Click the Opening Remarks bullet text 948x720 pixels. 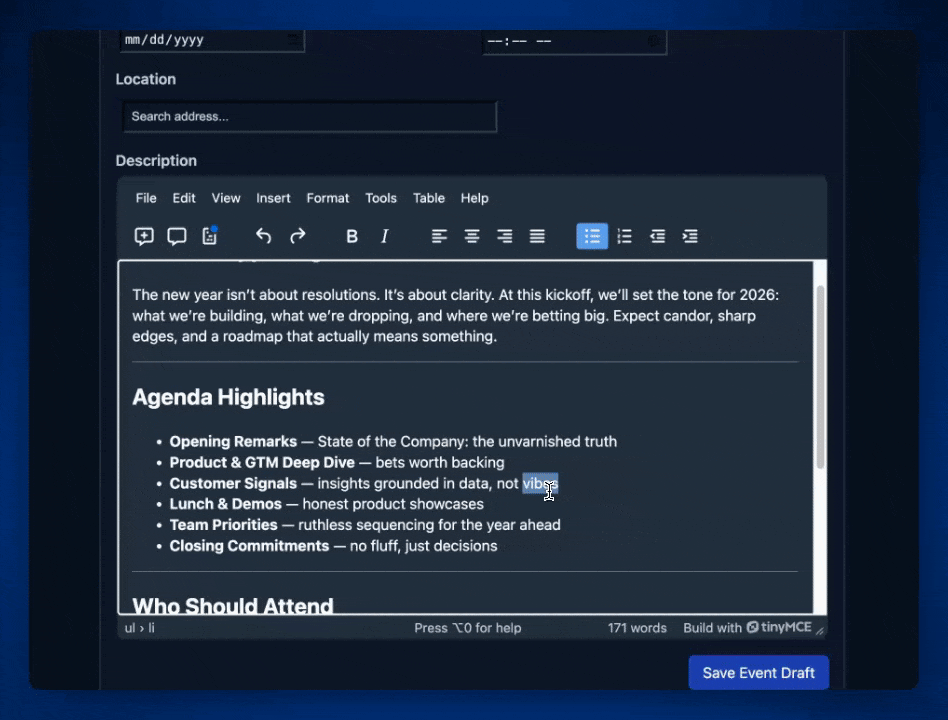click(393, 441)
